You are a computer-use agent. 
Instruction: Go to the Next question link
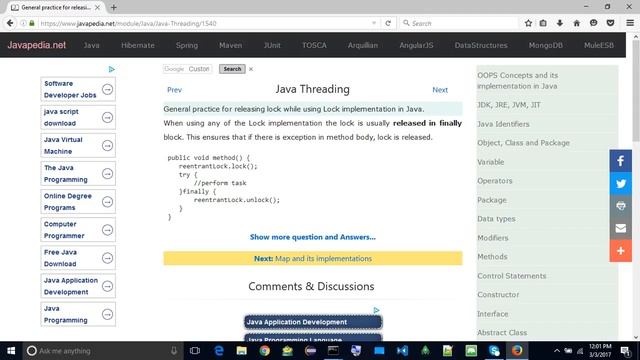[x=440, y=90]
